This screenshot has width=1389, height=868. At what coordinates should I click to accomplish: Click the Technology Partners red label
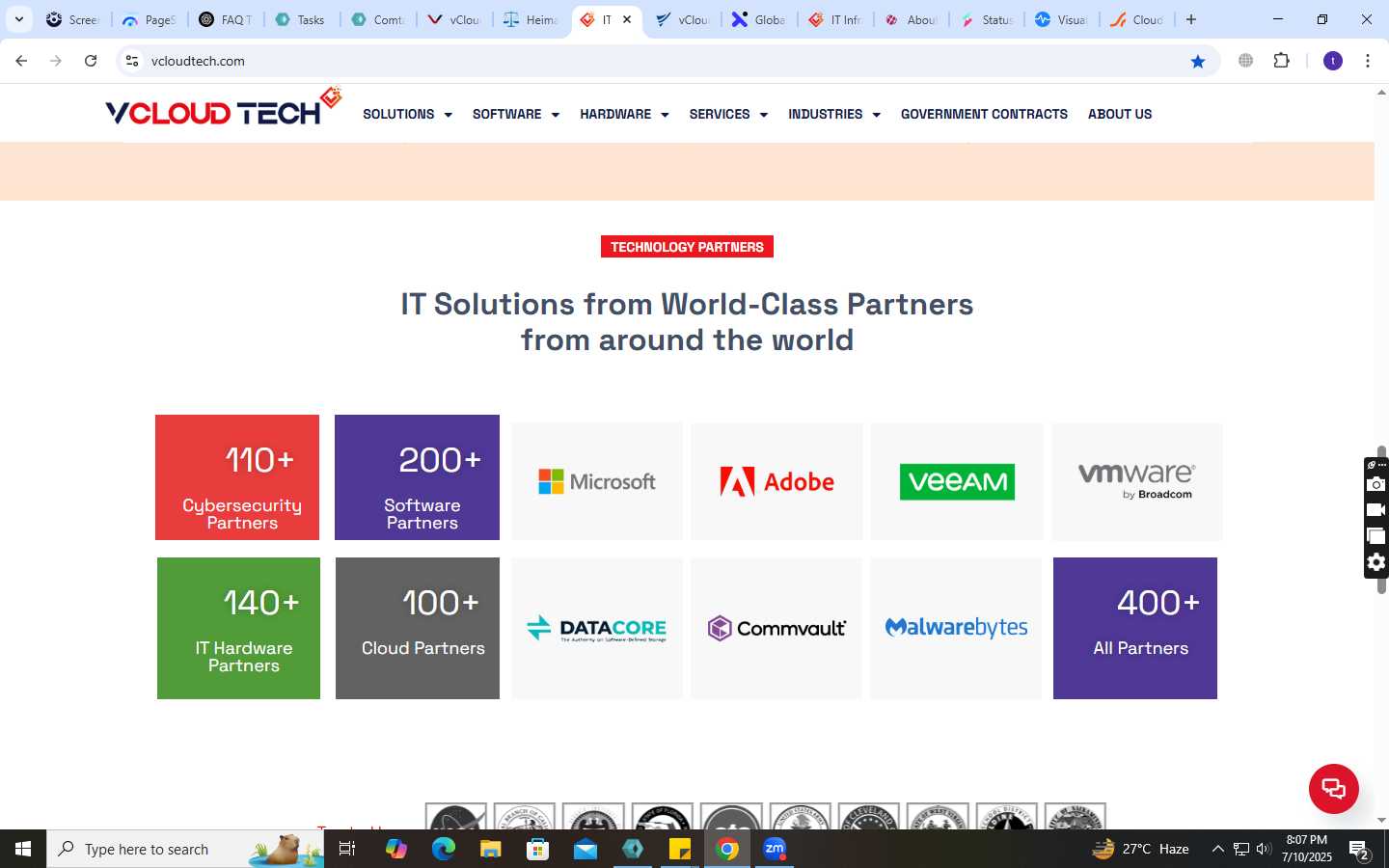pos(687,247)
